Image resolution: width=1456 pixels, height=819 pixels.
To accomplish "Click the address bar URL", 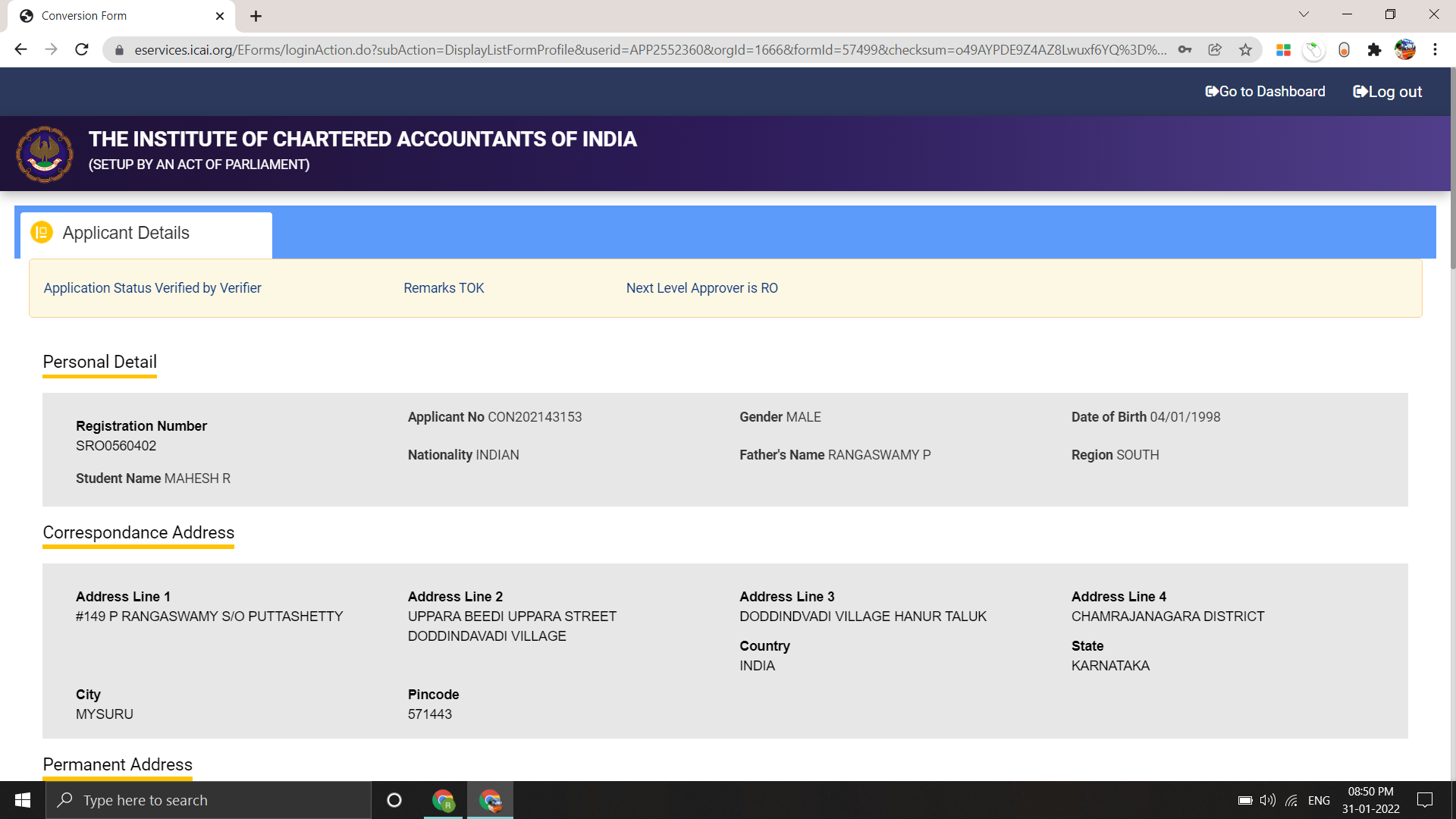I will coord(649,50).
